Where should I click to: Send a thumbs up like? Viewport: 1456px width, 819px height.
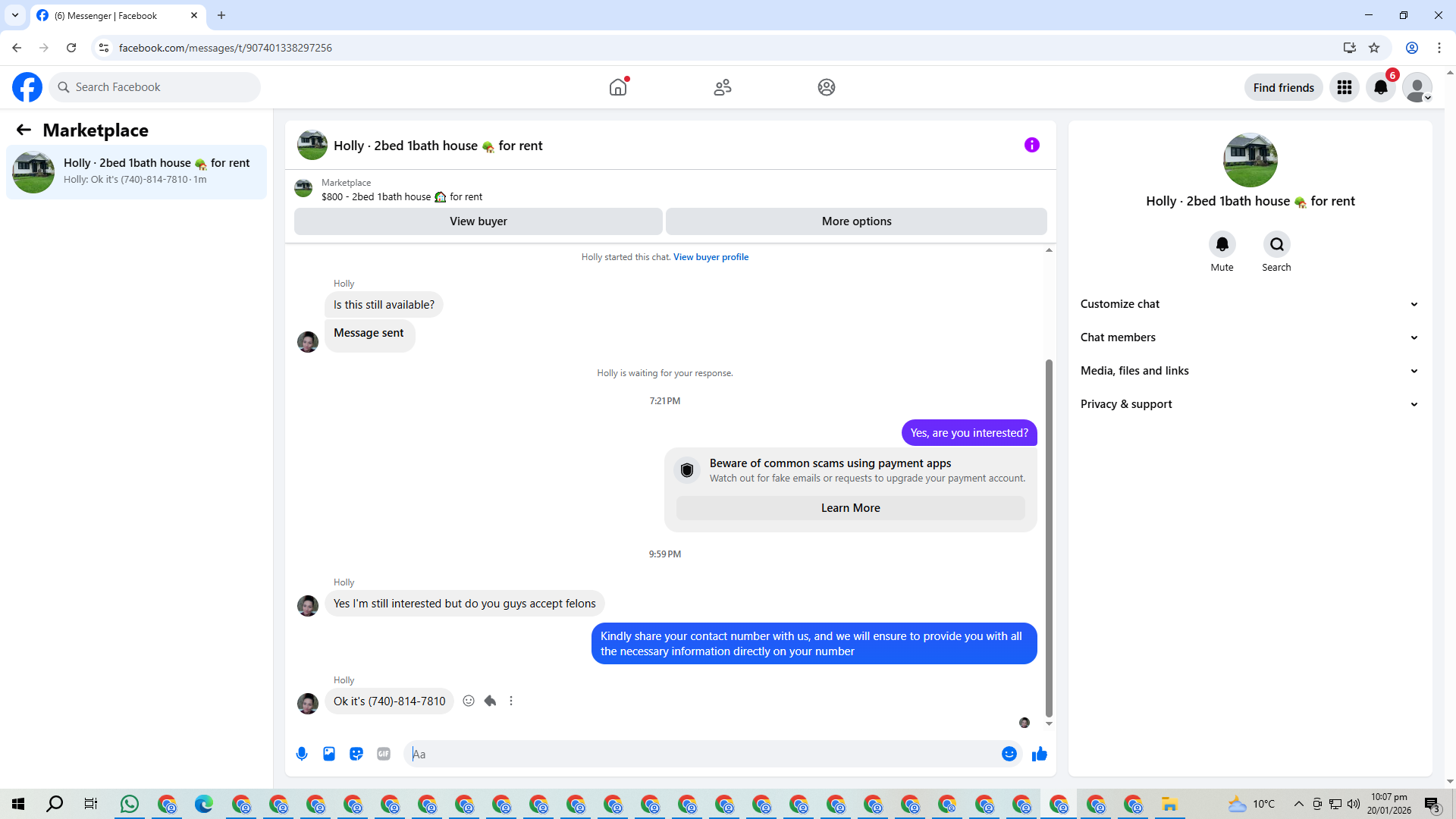[x=1040, y=754]
